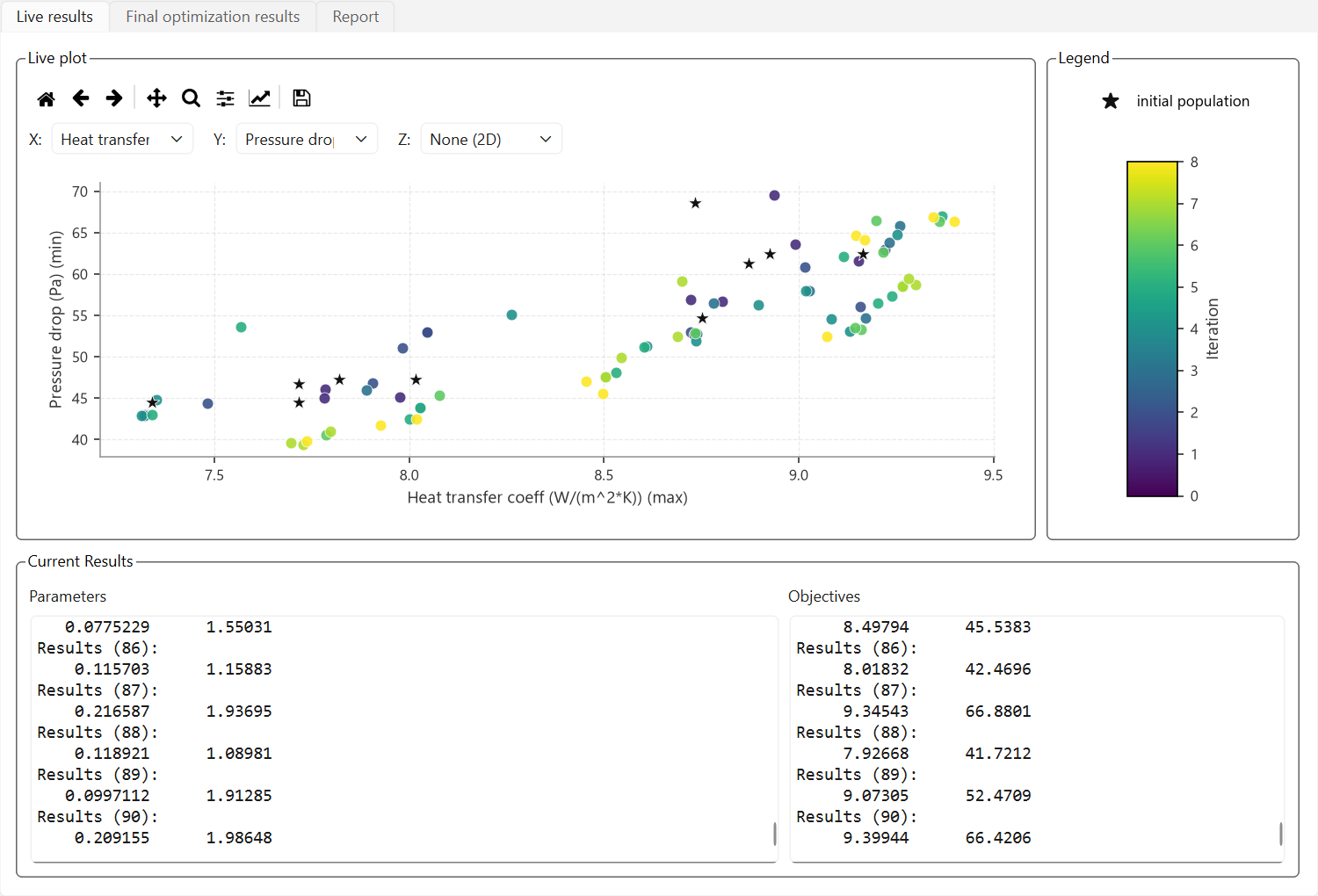This screenshot has width=1318, height=896.
Task: Click the initial population star legend marker
Action: click(x=1111, y=101)
